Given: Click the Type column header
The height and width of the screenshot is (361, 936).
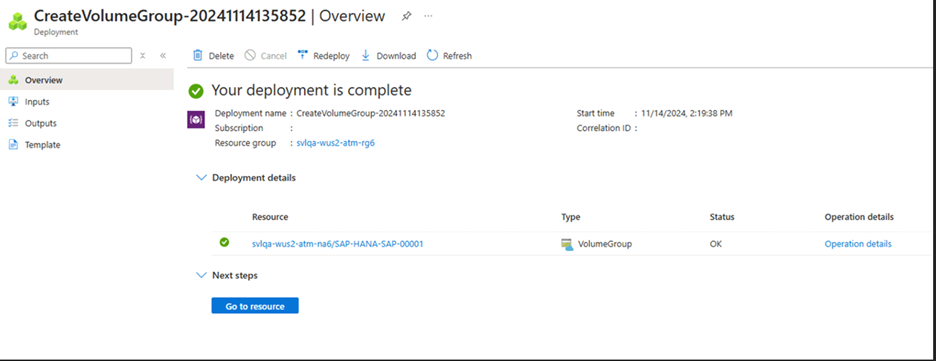Looking at the screenshot, I should coord(571,217).
